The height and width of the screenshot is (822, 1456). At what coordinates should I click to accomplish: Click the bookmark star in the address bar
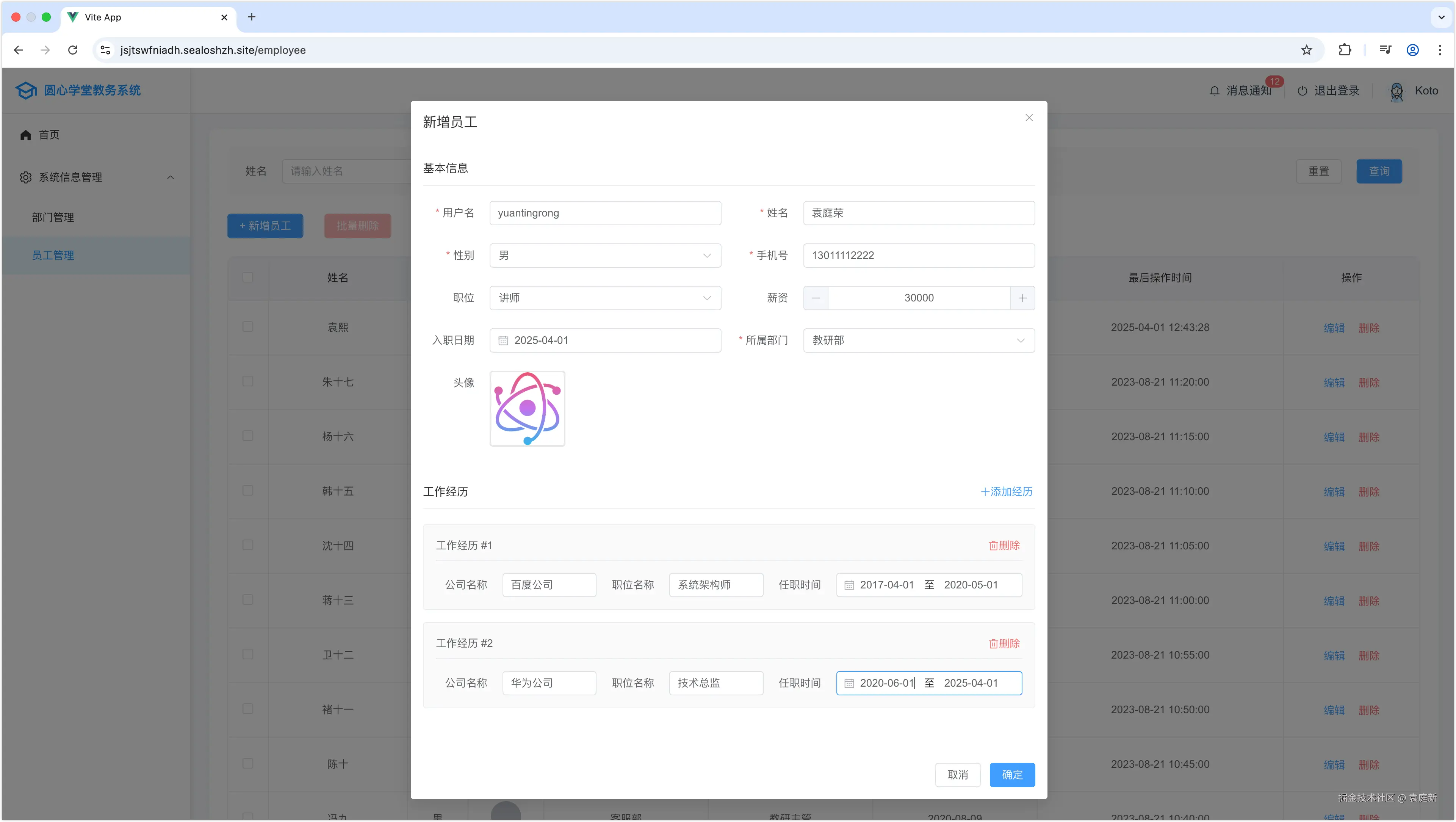tap(1307, 50)
